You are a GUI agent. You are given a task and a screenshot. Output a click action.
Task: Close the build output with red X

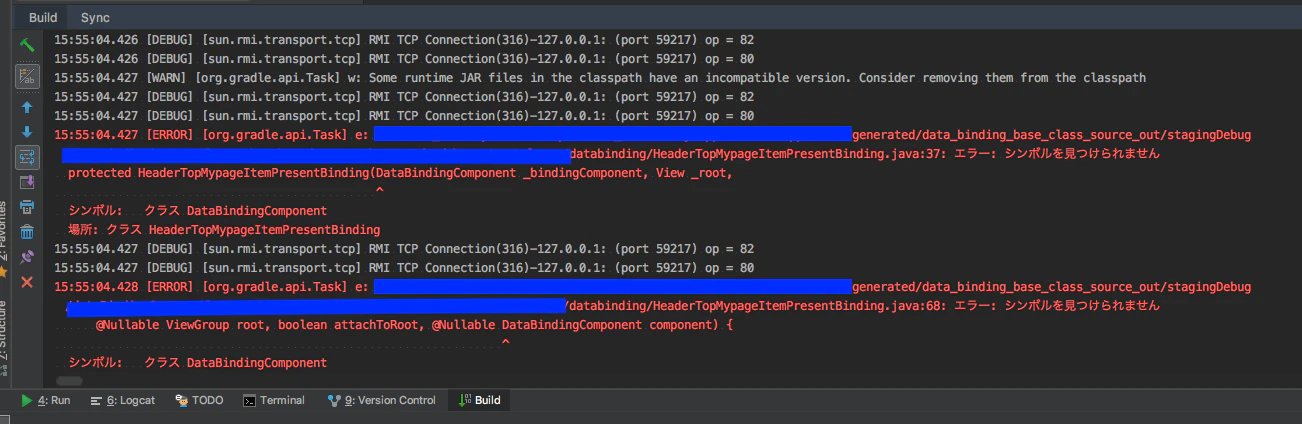(x=27, y=282)
